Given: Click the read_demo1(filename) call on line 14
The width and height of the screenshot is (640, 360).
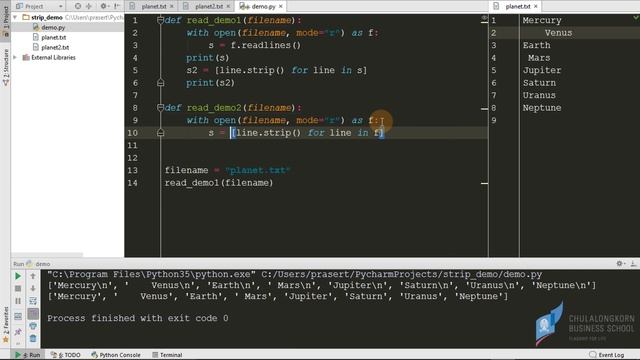Looking at the screenshot, I should (219, 183).
